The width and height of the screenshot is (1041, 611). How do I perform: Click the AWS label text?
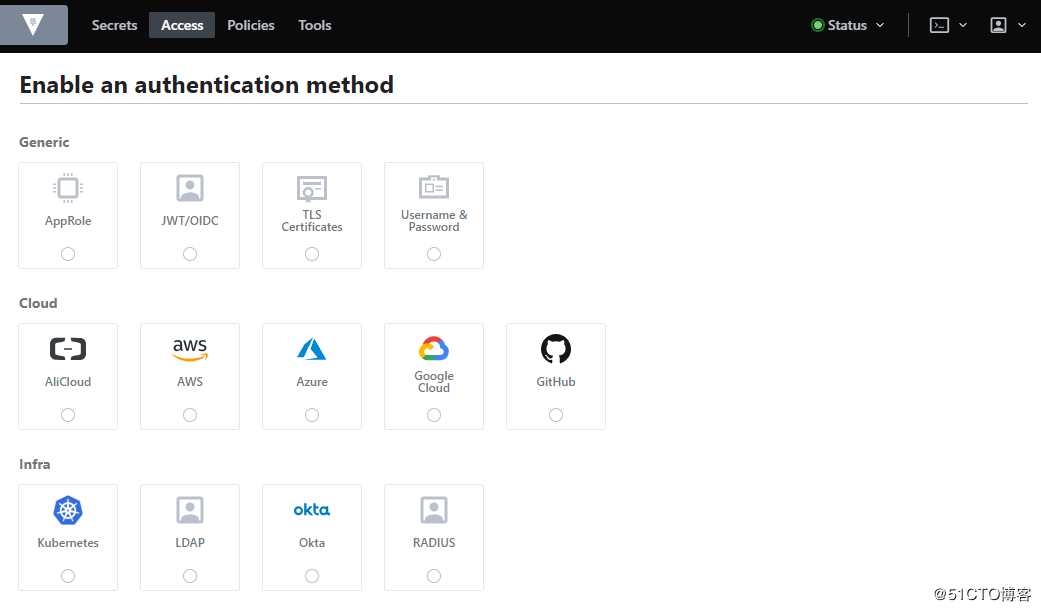(x=190, y=382)
